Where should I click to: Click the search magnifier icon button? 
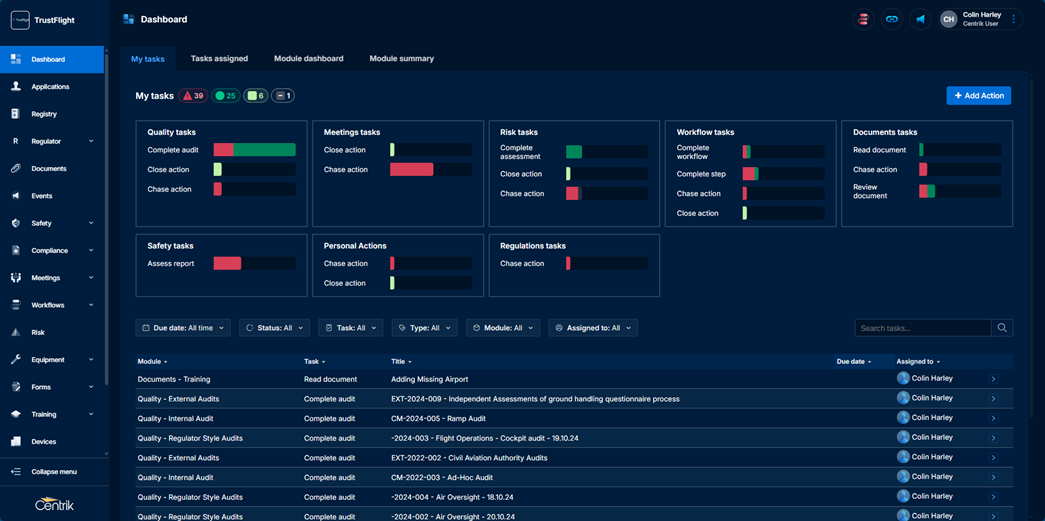(1002, 328)
